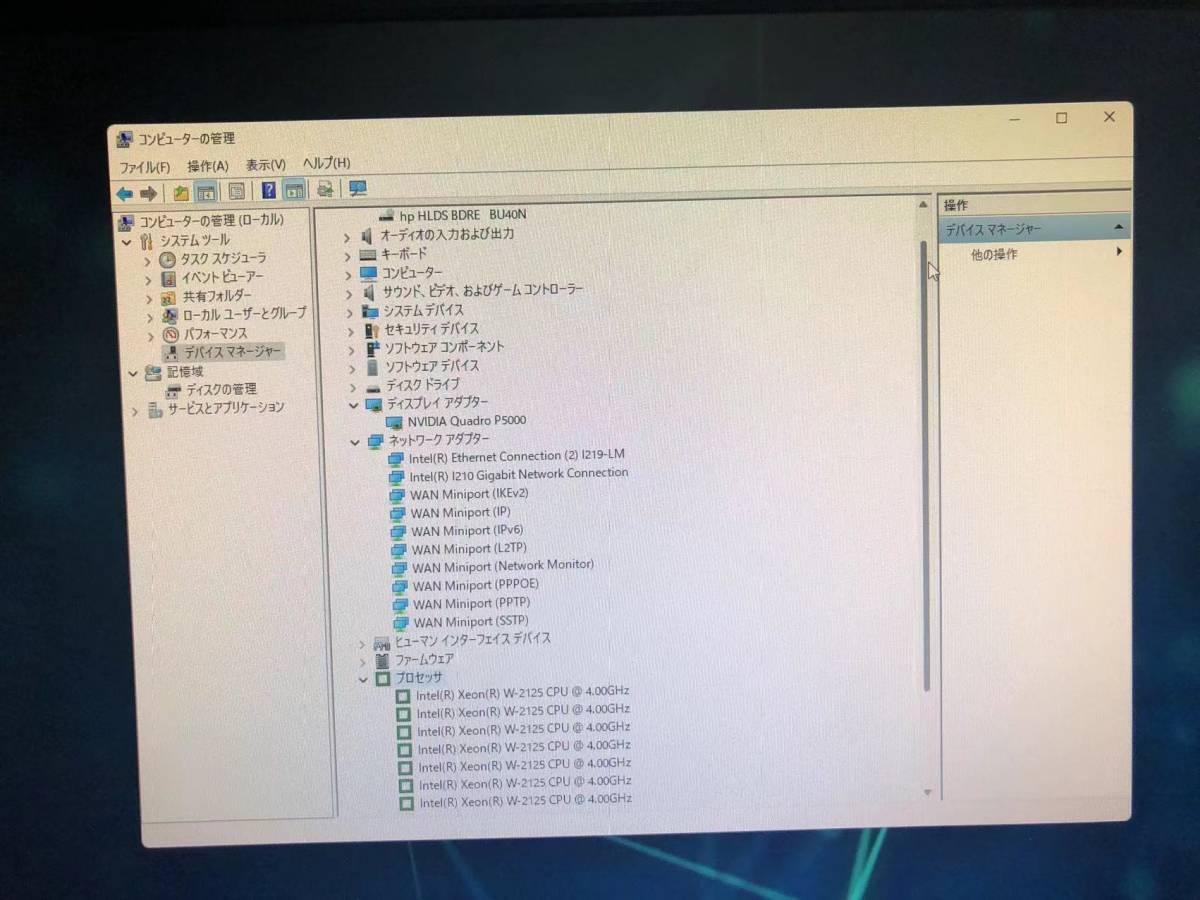The height and width of the screenshot is (900, 1200).
Task: Collapse the システム ツール tree node
Action: (127, 242)
